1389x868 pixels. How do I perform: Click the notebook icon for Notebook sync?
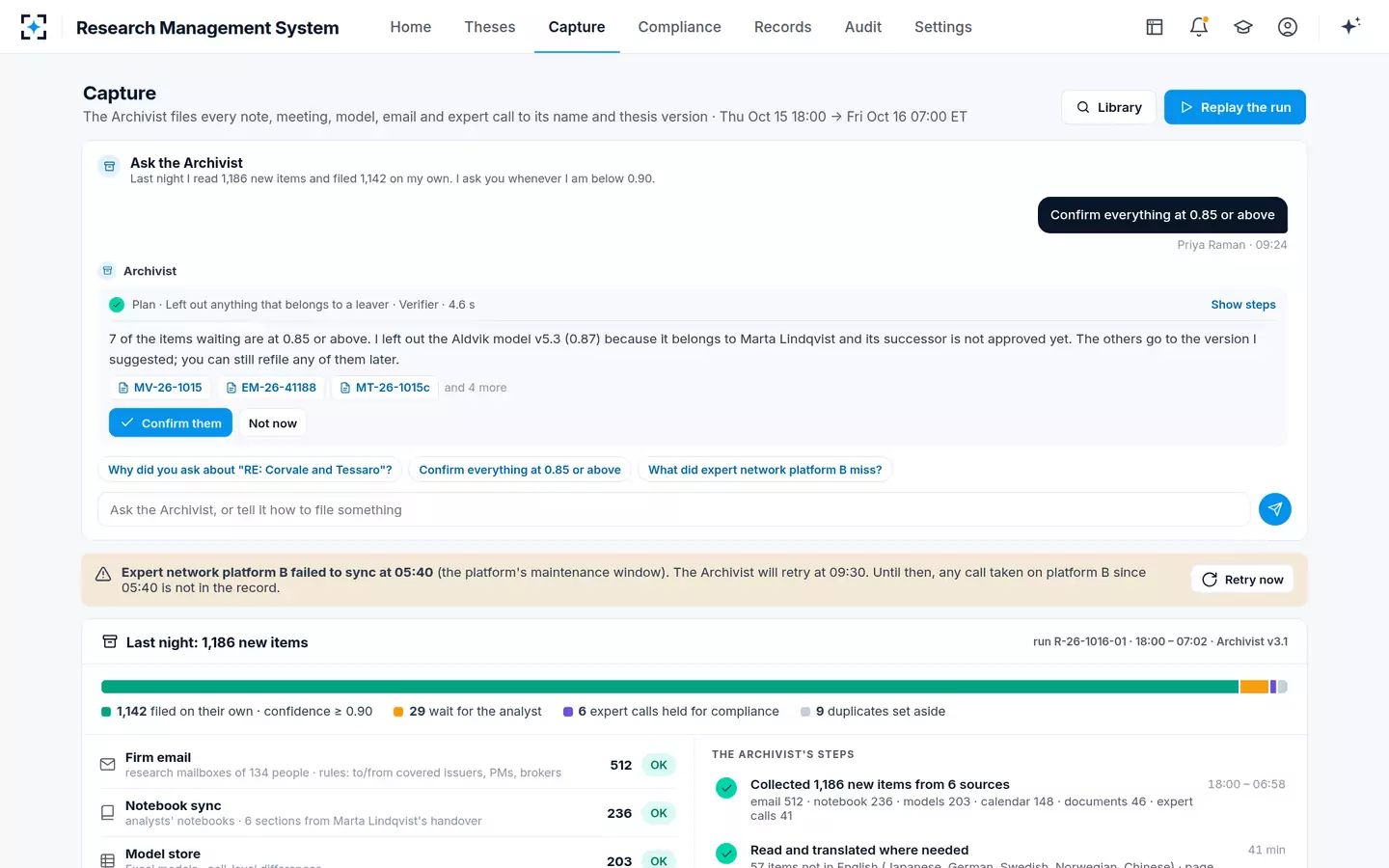pos(108,813)
